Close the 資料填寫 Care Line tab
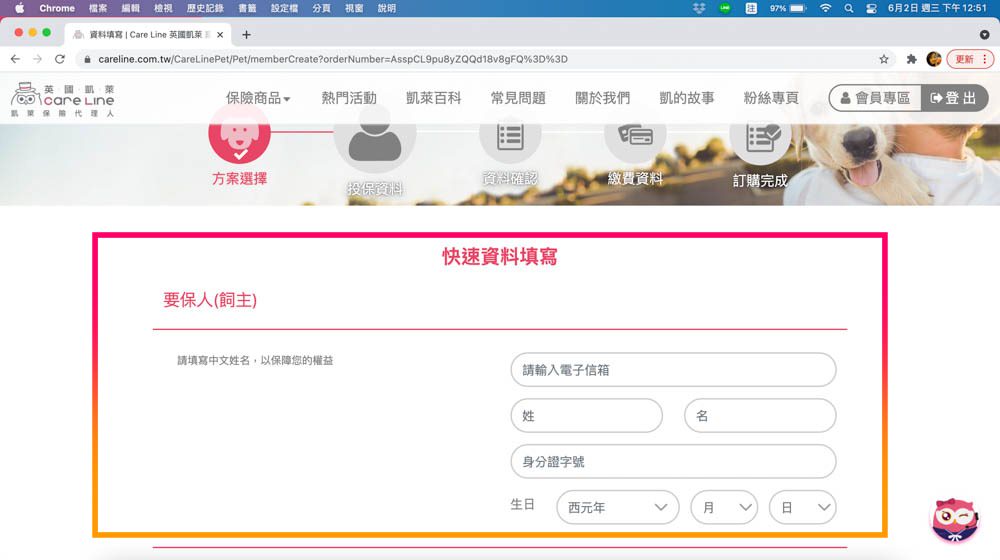 (220, 34)
